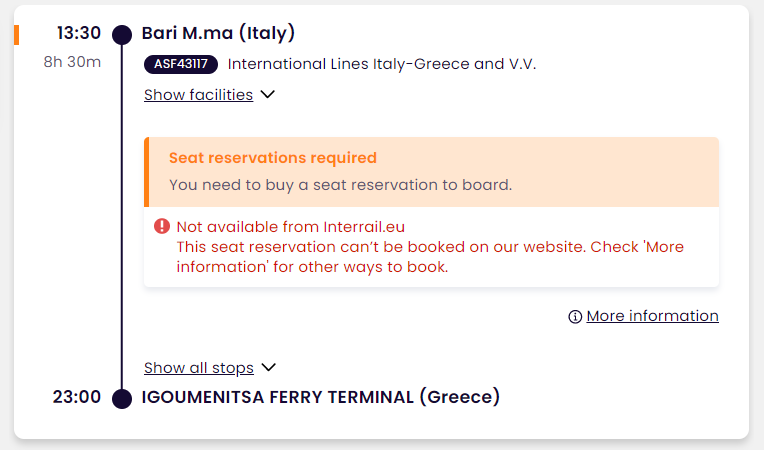This screenshot has height=450, width=764.
Task: Select the IGOUMENITSA FERRY TERMINAL (Greece) station name
Action: click(321, 397)
